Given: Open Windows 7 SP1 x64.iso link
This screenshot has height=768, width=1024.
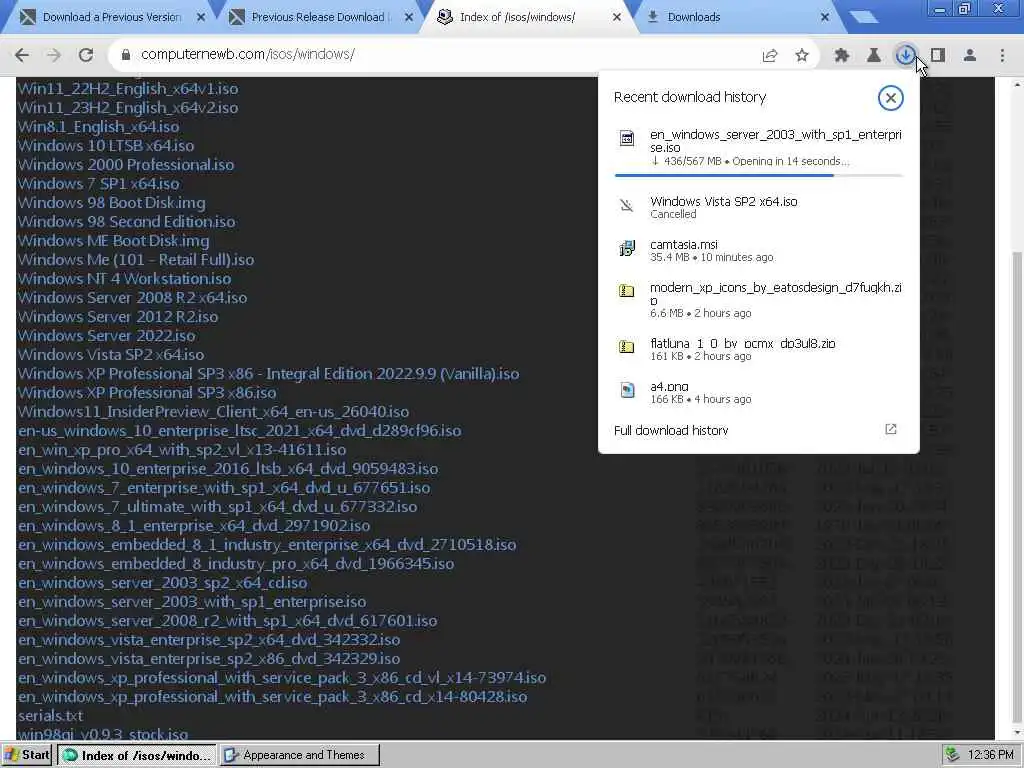Looking at the screenshot, I should pos(99,184).
